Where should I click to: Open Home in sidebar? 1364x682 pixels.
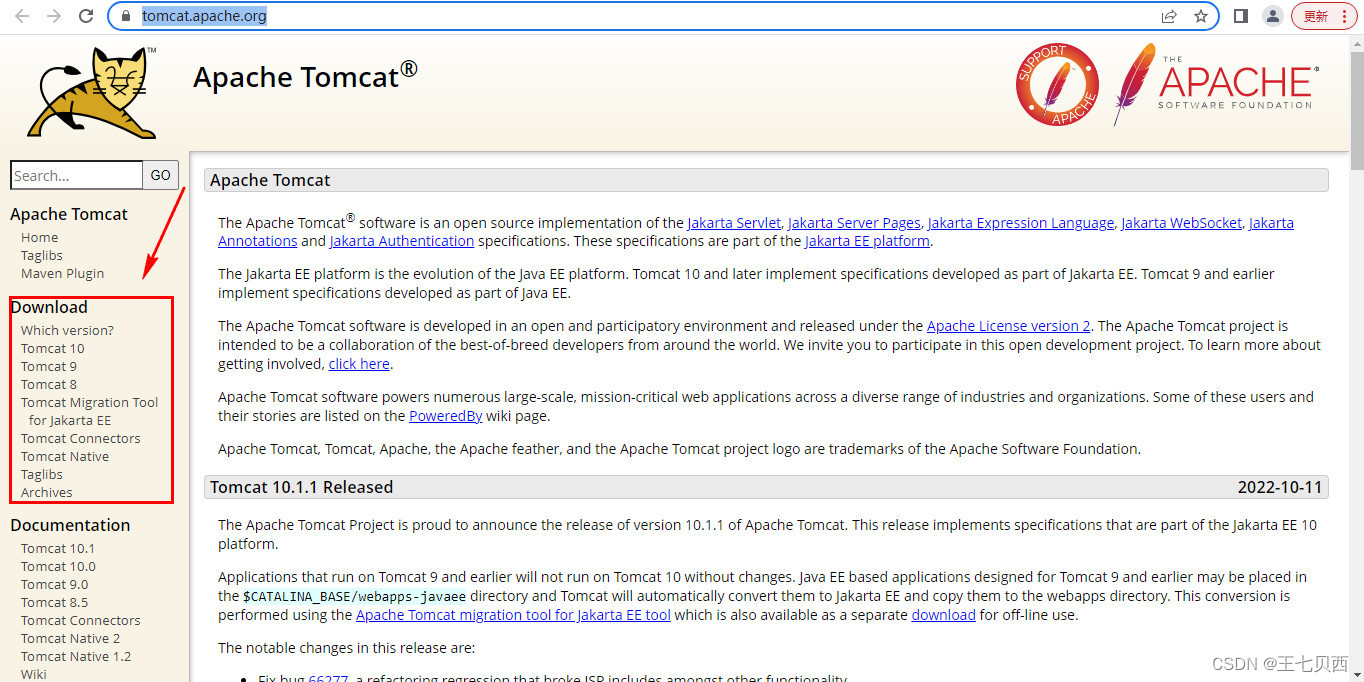40,237
